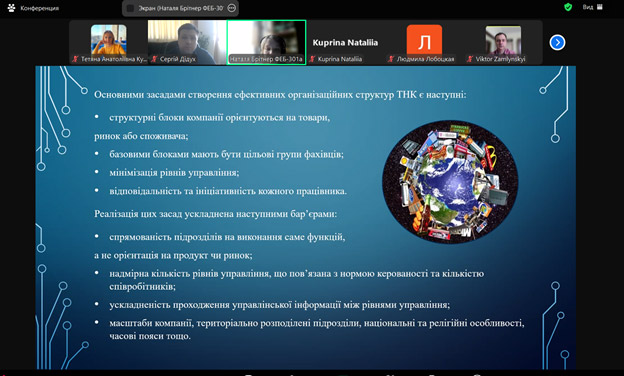This screenshot has width=624, height=376.
Task: Click the Экран shared screen tab label
Action: pyautogui.click(x=181, y=8)
